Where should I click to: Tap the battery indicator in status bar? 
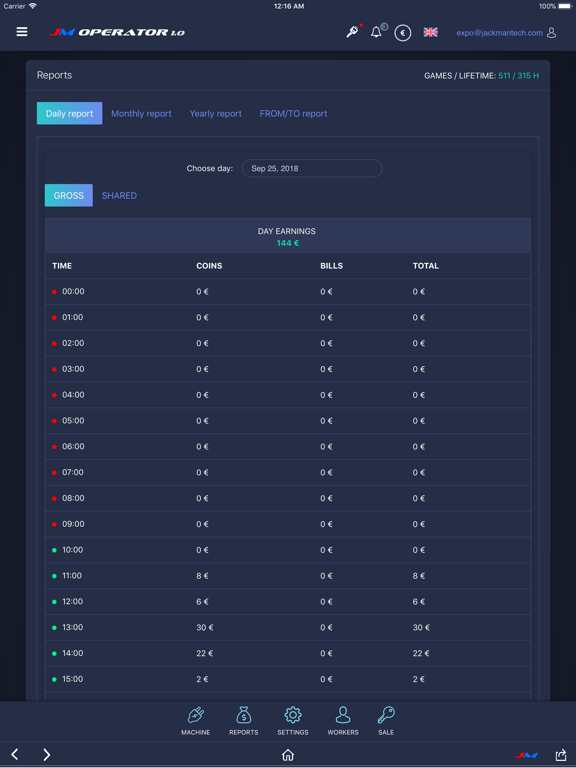(564, 6)
